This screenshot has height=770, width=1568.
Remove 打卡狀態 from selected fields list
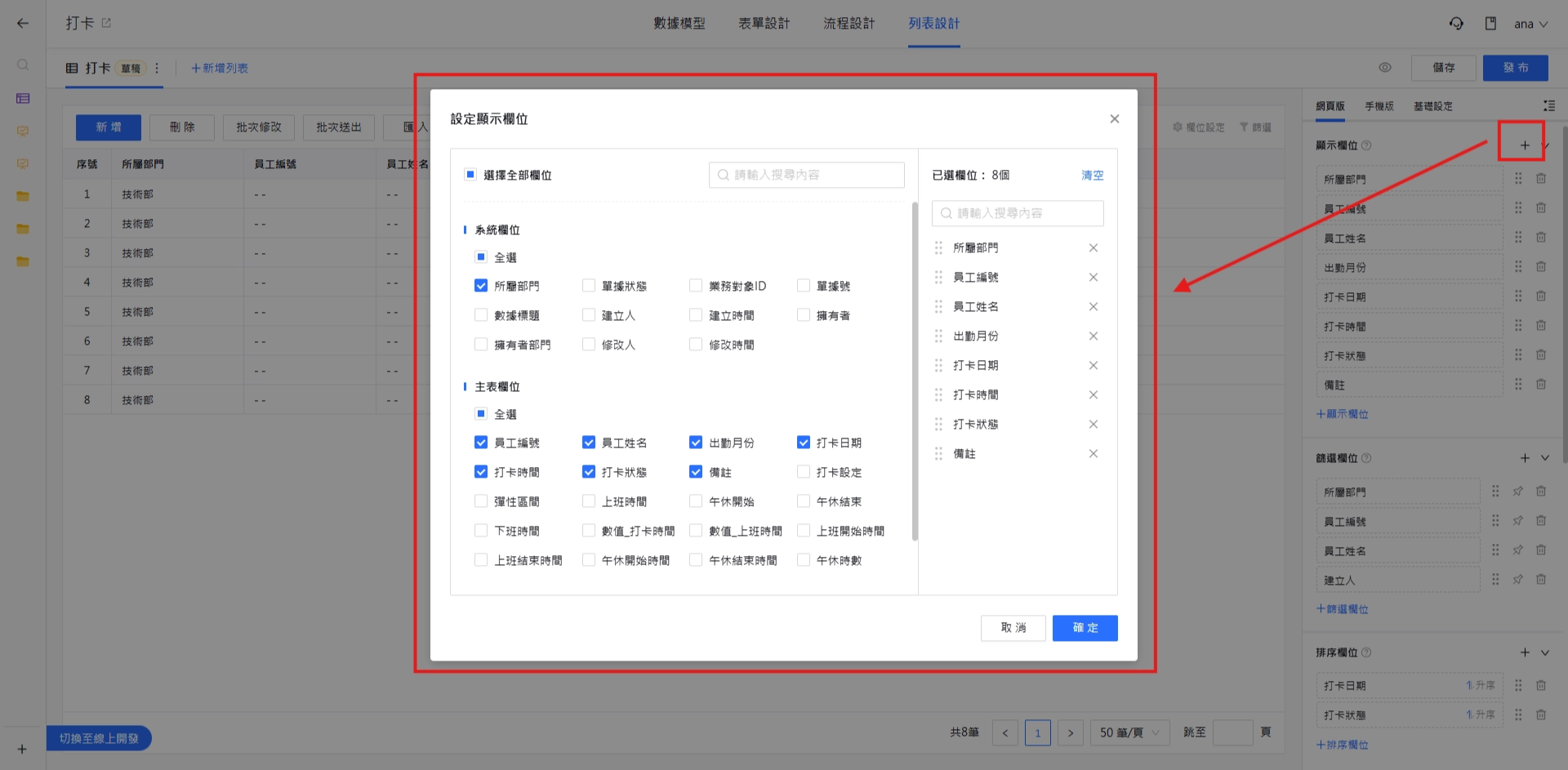1093,425
